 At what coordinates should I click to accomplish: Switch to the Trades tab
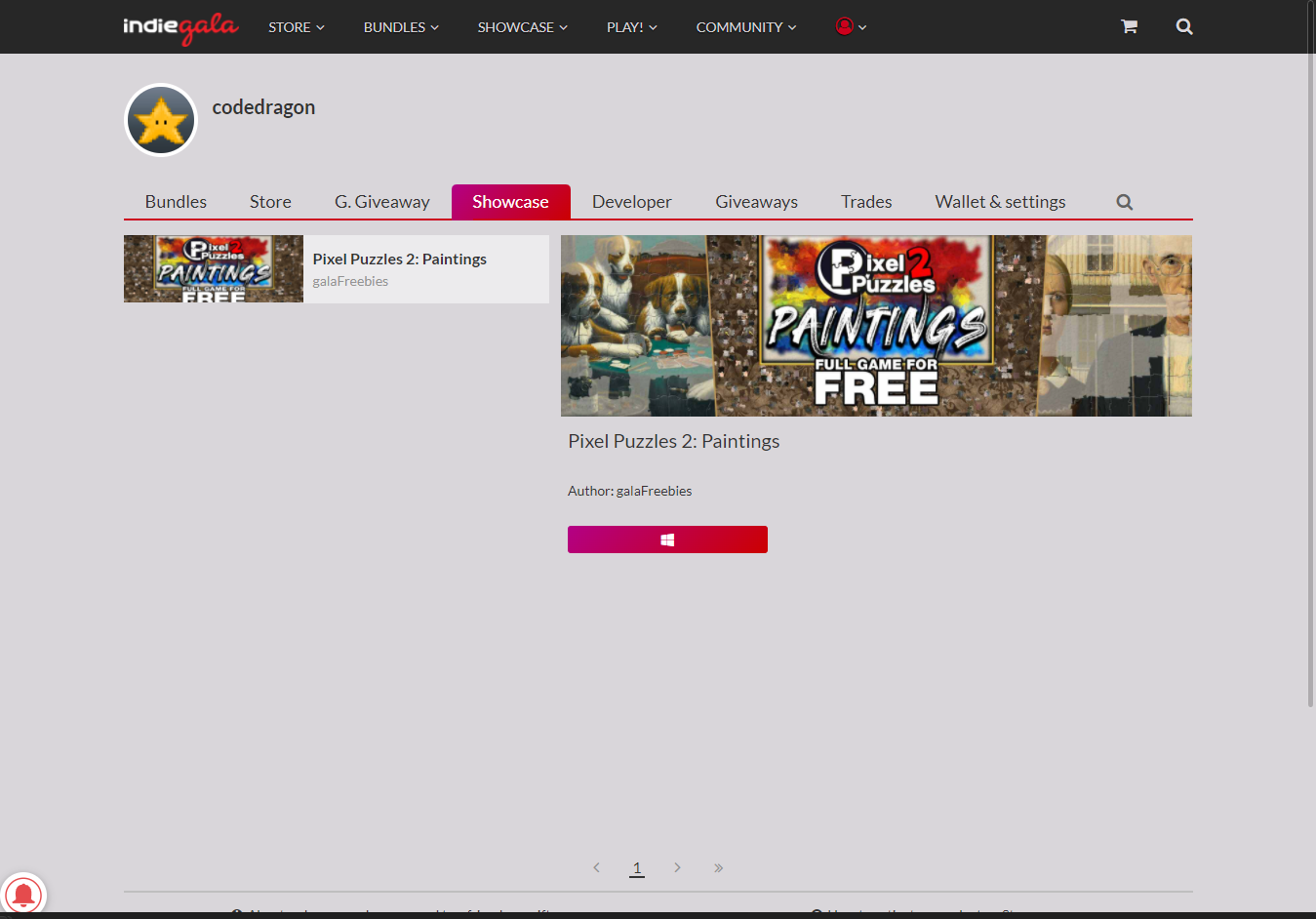pyautogui.click(x=866, y=202)
